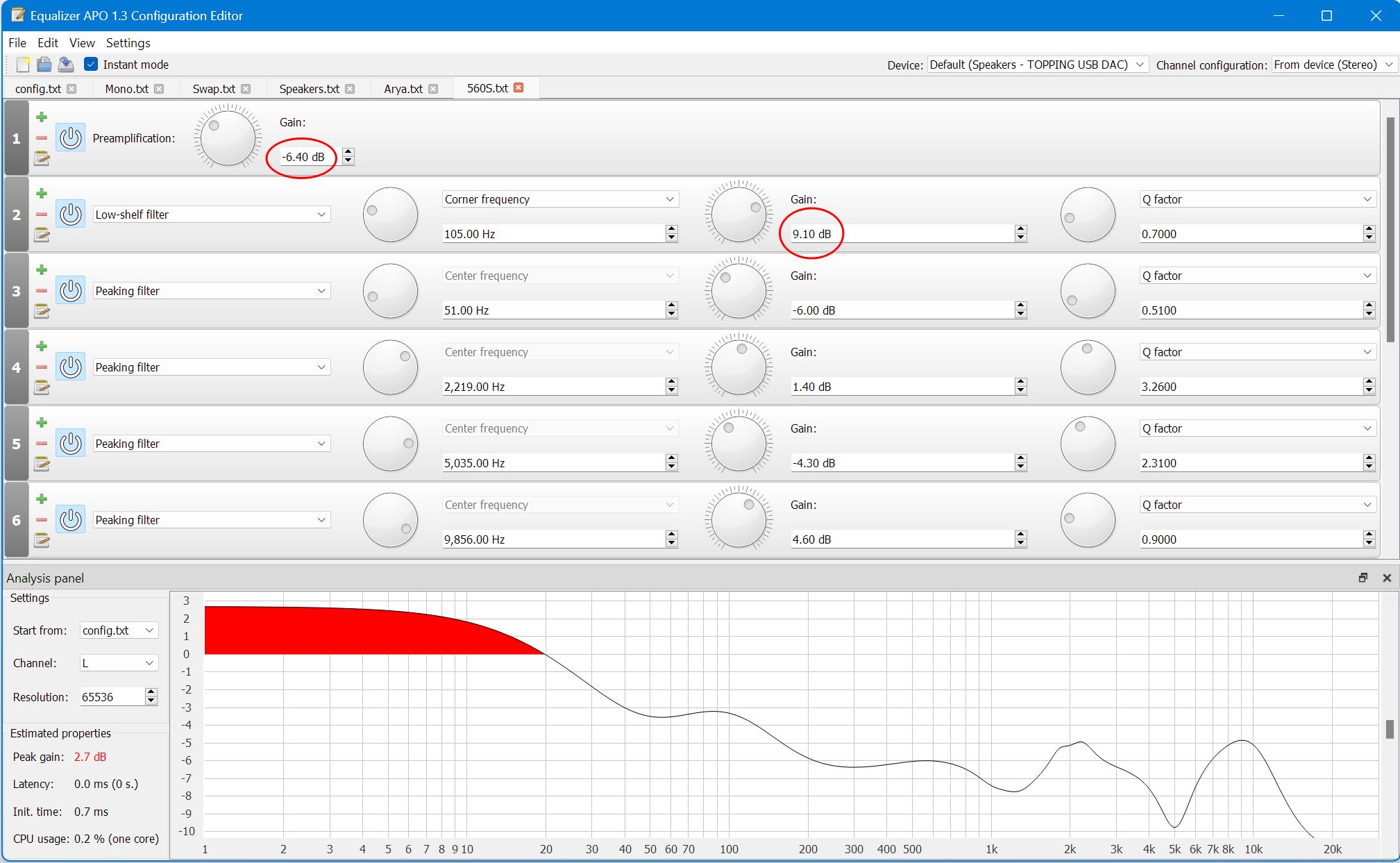Click inside the 105.00 Hz corner frequency field
Image resolution: width=1400 pixels, height=863 pixels.
point(548,233)
